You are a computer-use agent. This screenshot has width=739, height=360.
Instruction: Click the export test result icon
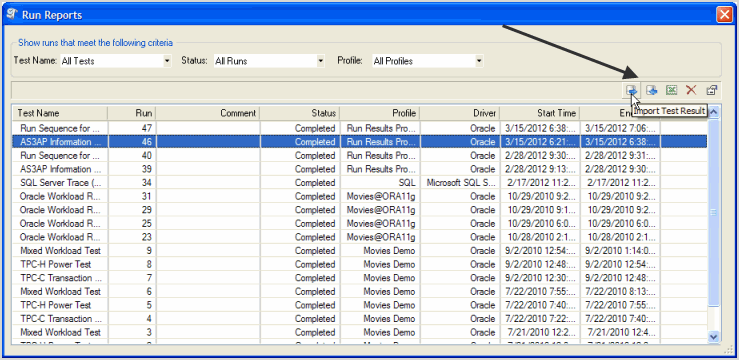click(652, 90)
